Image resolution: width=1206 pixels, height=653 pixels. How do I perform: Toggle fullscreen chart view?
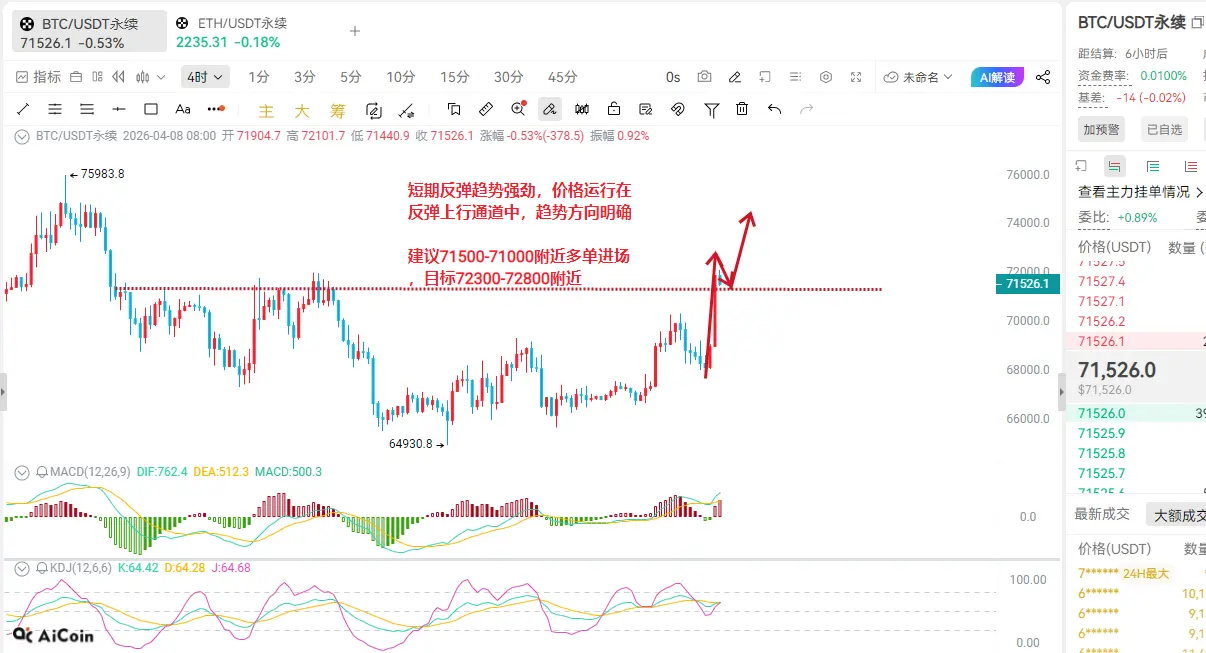[856, 77]
